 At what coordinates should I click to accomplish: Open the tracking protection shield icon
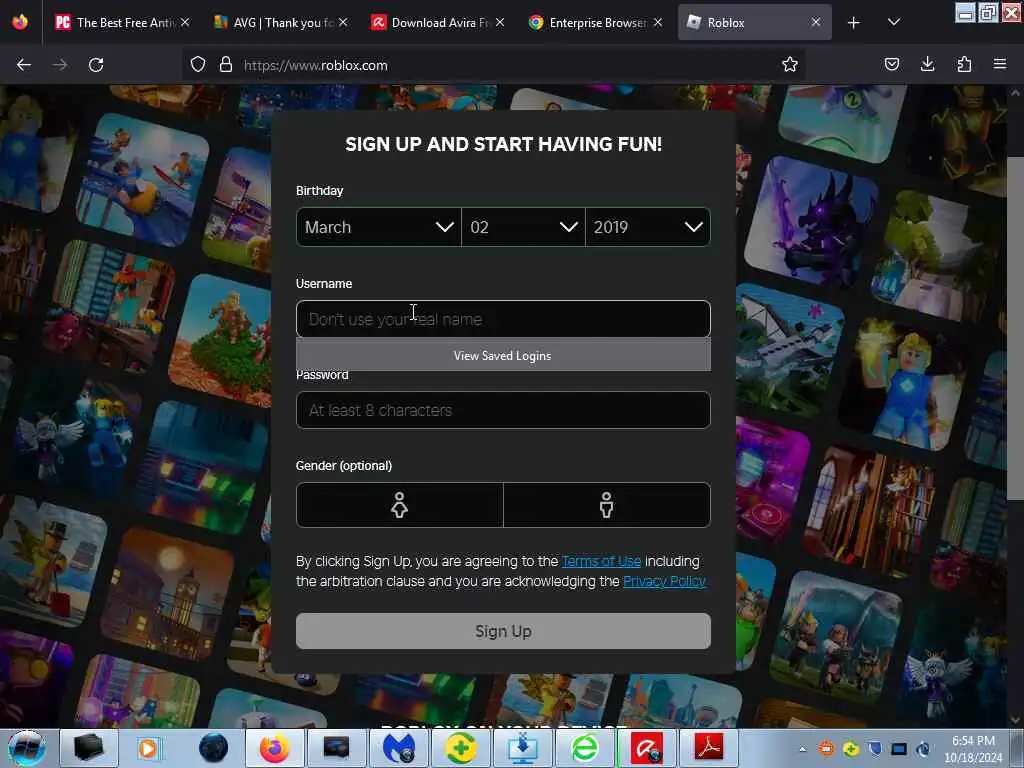(198, 65)
